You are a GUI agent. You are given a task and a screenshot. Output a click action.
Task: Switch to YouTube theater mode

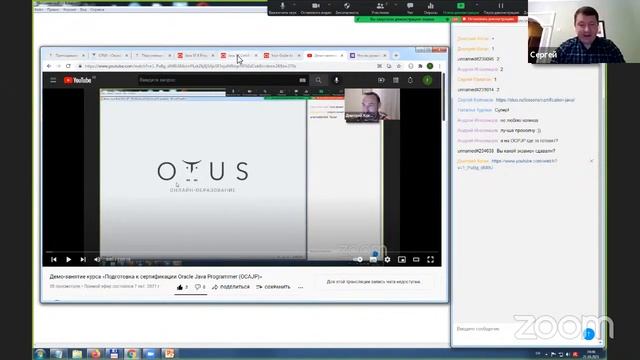click(x=416, y=259)
